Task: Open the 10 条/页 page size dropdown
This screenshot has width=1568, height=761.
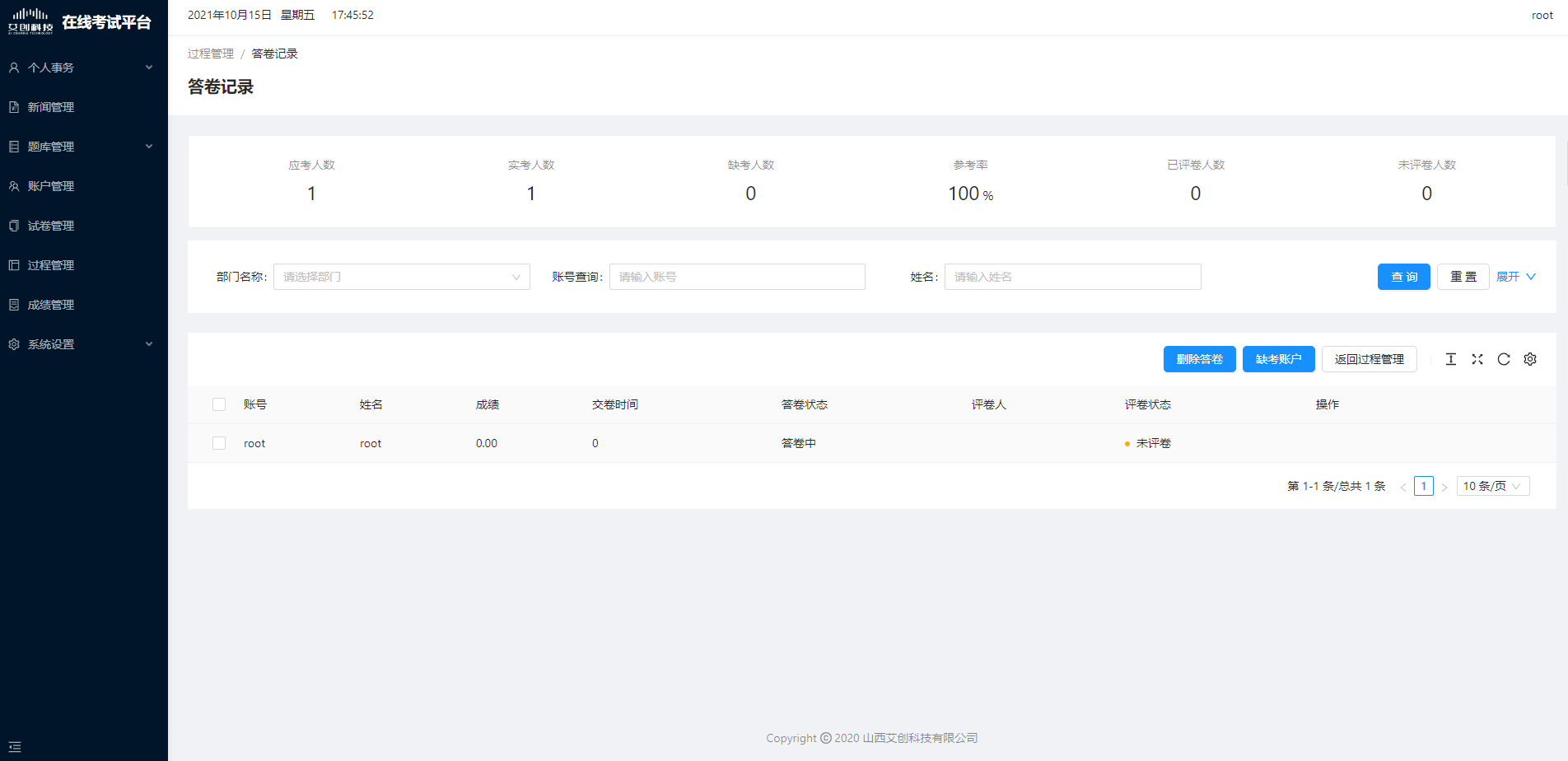Action: 1493,486
